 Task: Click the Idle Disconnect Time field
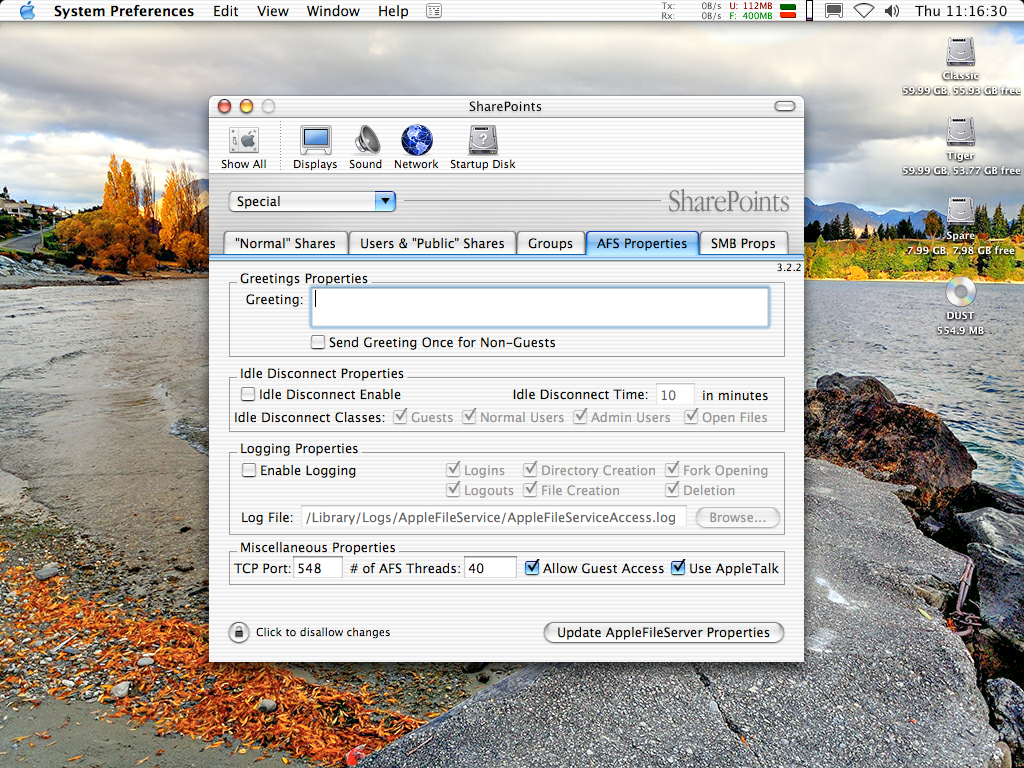(x=675, y=395)
